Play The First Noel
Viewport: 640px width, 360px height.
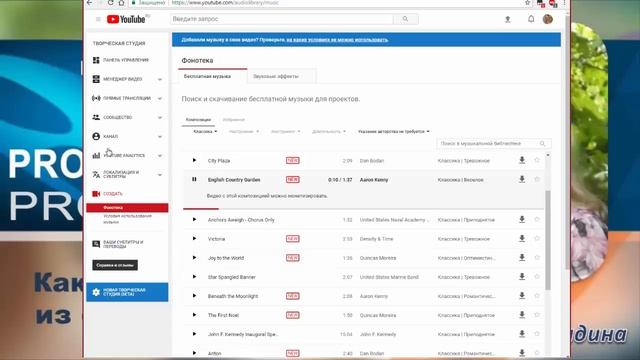(194, 315)
